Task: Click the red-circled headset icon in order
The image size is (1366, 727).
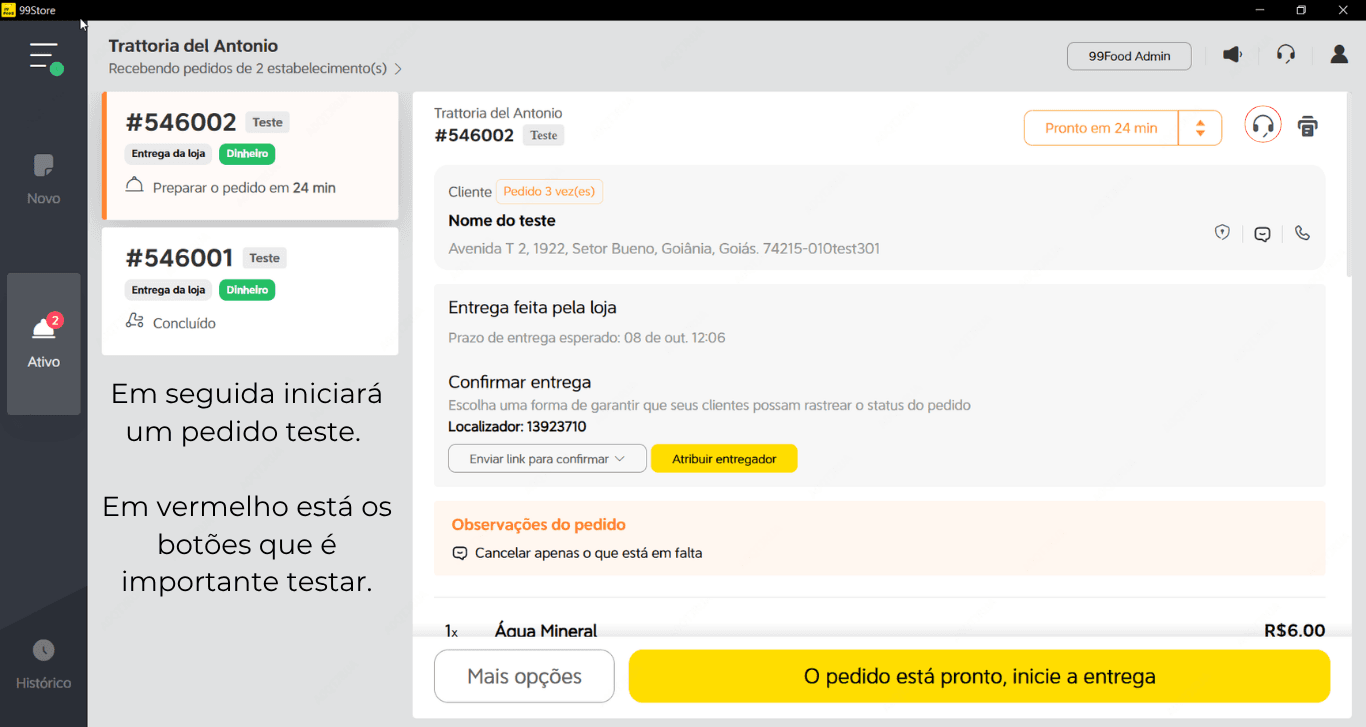Action: [1263, 126]
